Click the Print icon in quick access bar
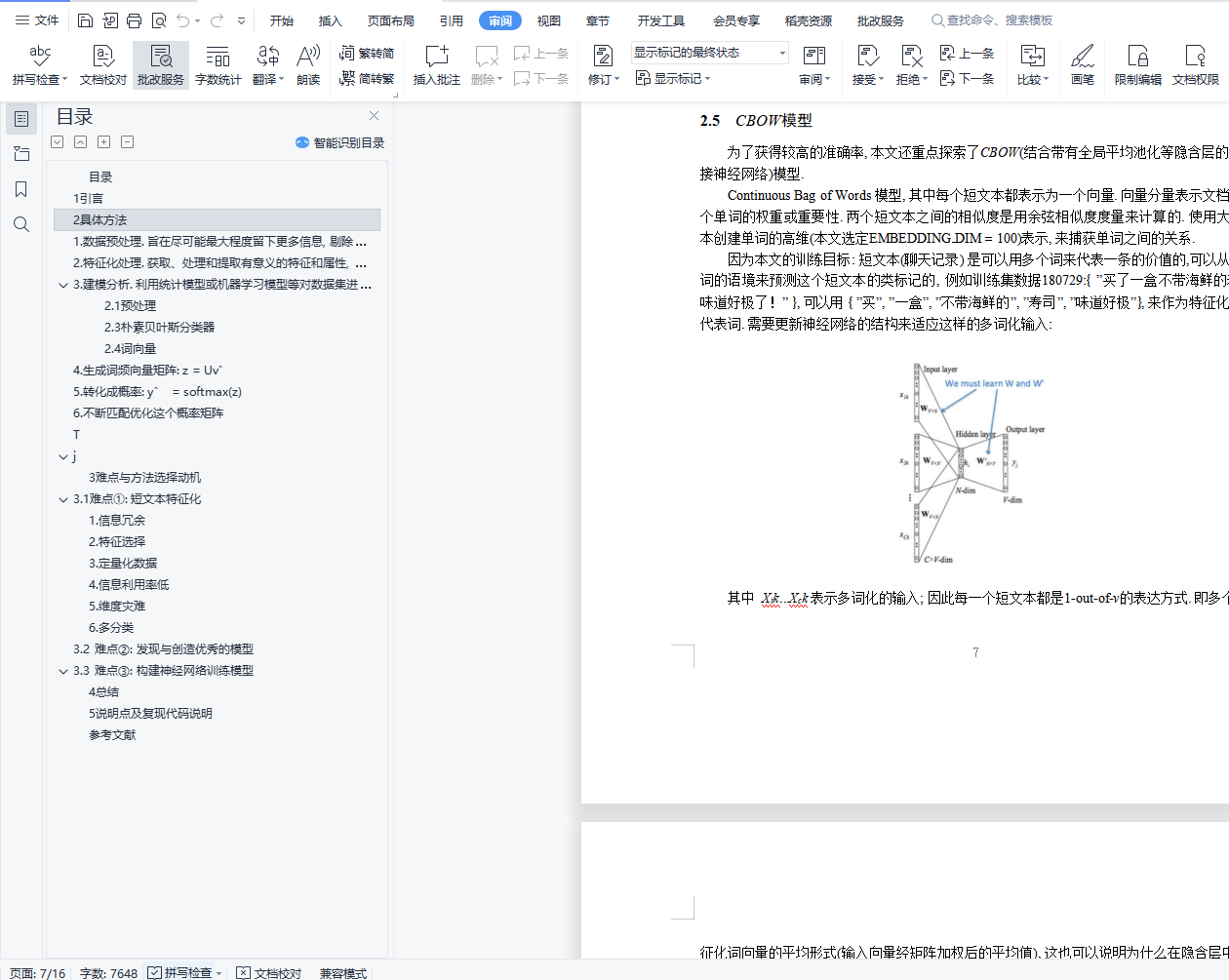This screenshot has height=980, width=1229. (x=134, y=20)
